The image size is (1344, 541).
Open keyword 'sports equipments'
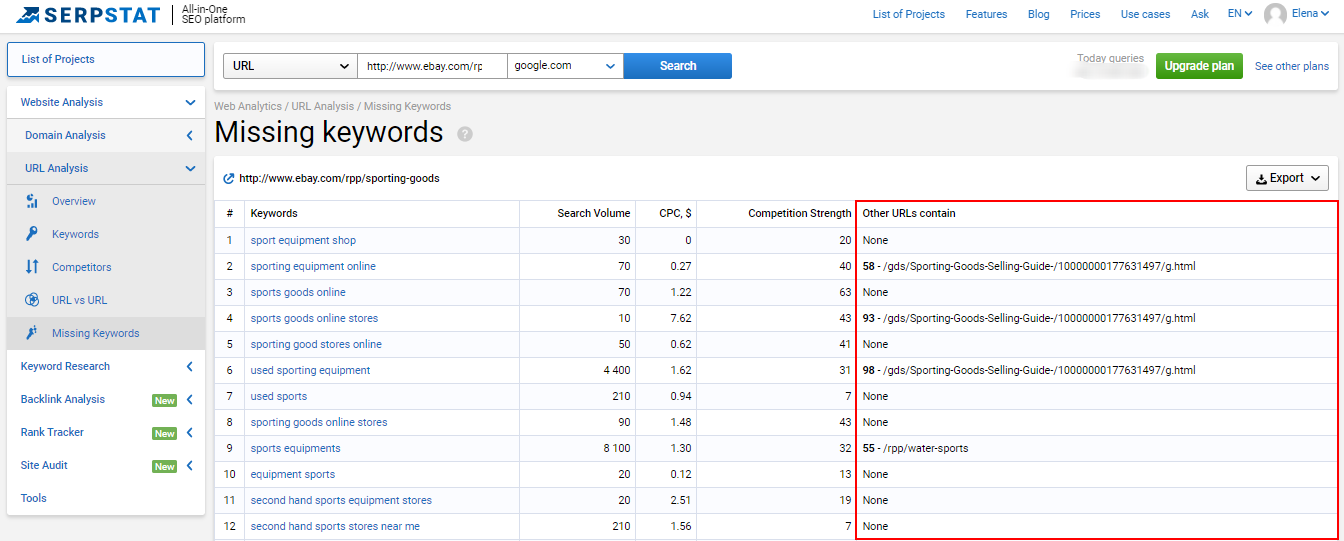295,448
